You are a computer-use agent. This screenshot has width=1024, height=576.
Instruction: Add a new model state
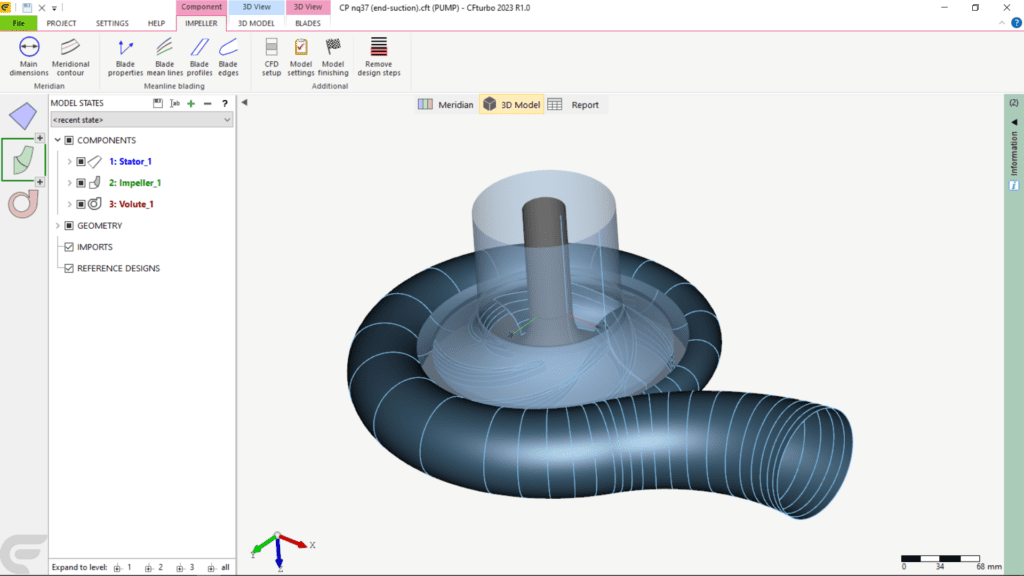click(190, 103)
